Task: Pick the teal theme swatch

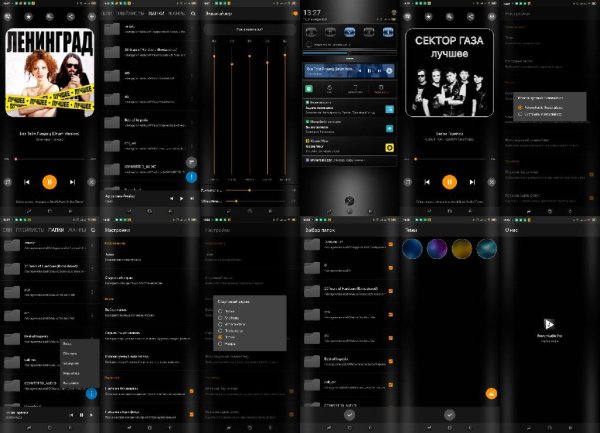Action: [x=487, y=249]
